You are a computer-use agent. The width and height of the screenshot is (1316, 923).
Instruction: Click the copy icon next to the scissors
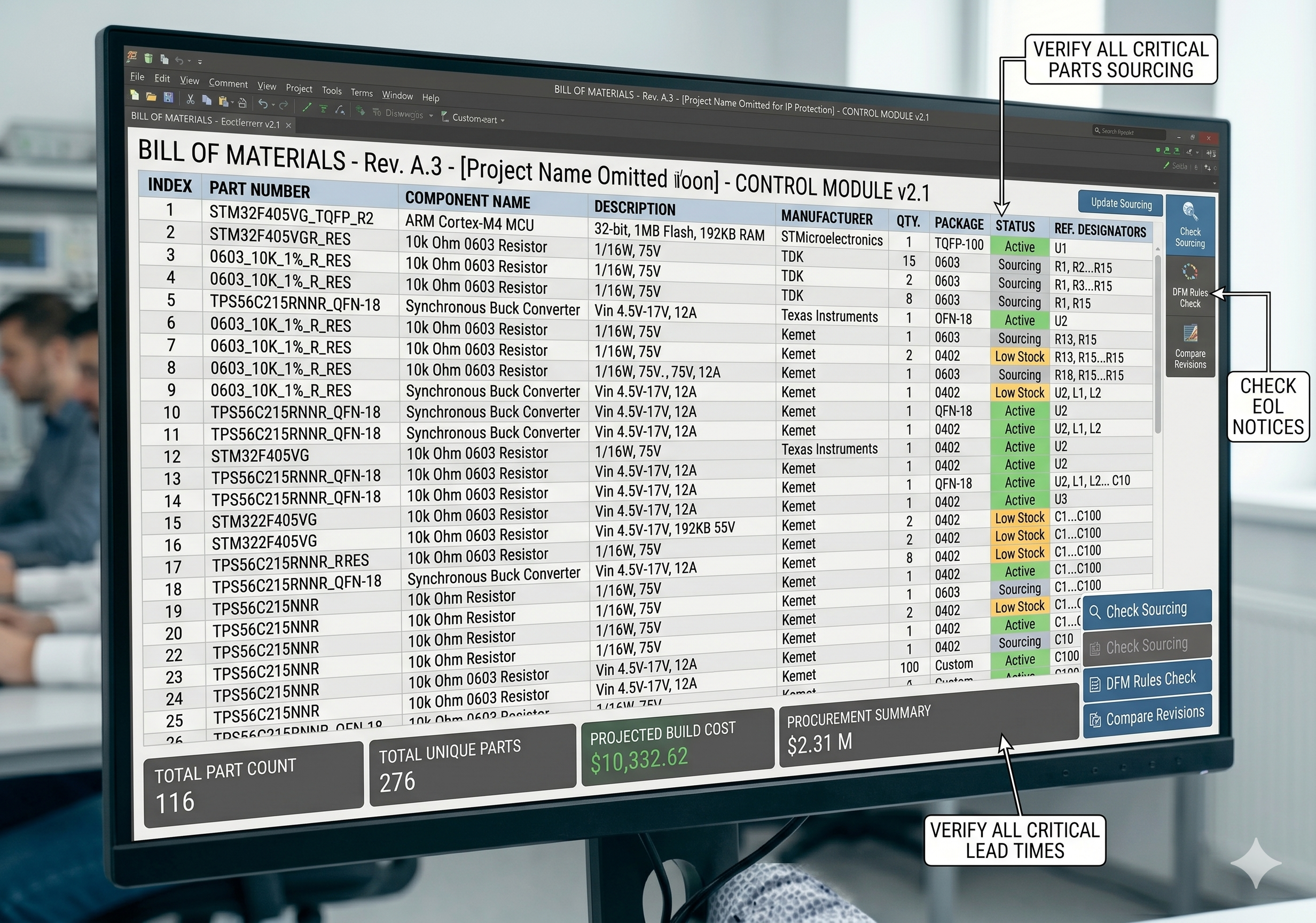pyautogui.click(x=206, y=100)
